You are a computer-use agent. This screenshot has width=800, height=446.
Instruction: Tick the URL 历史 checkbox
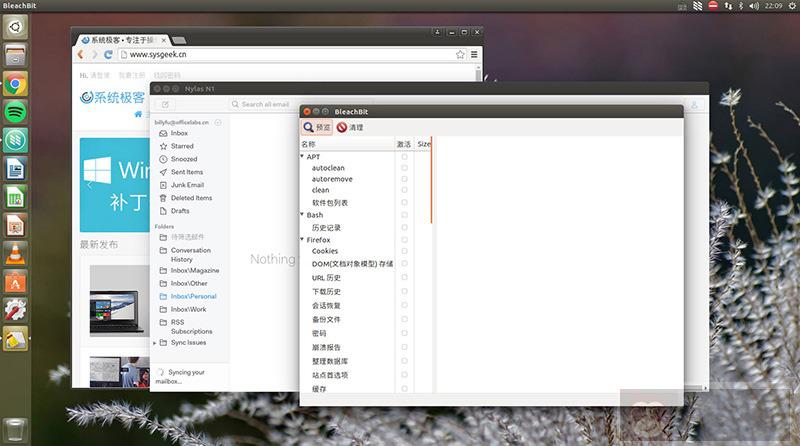coord(404,278)
